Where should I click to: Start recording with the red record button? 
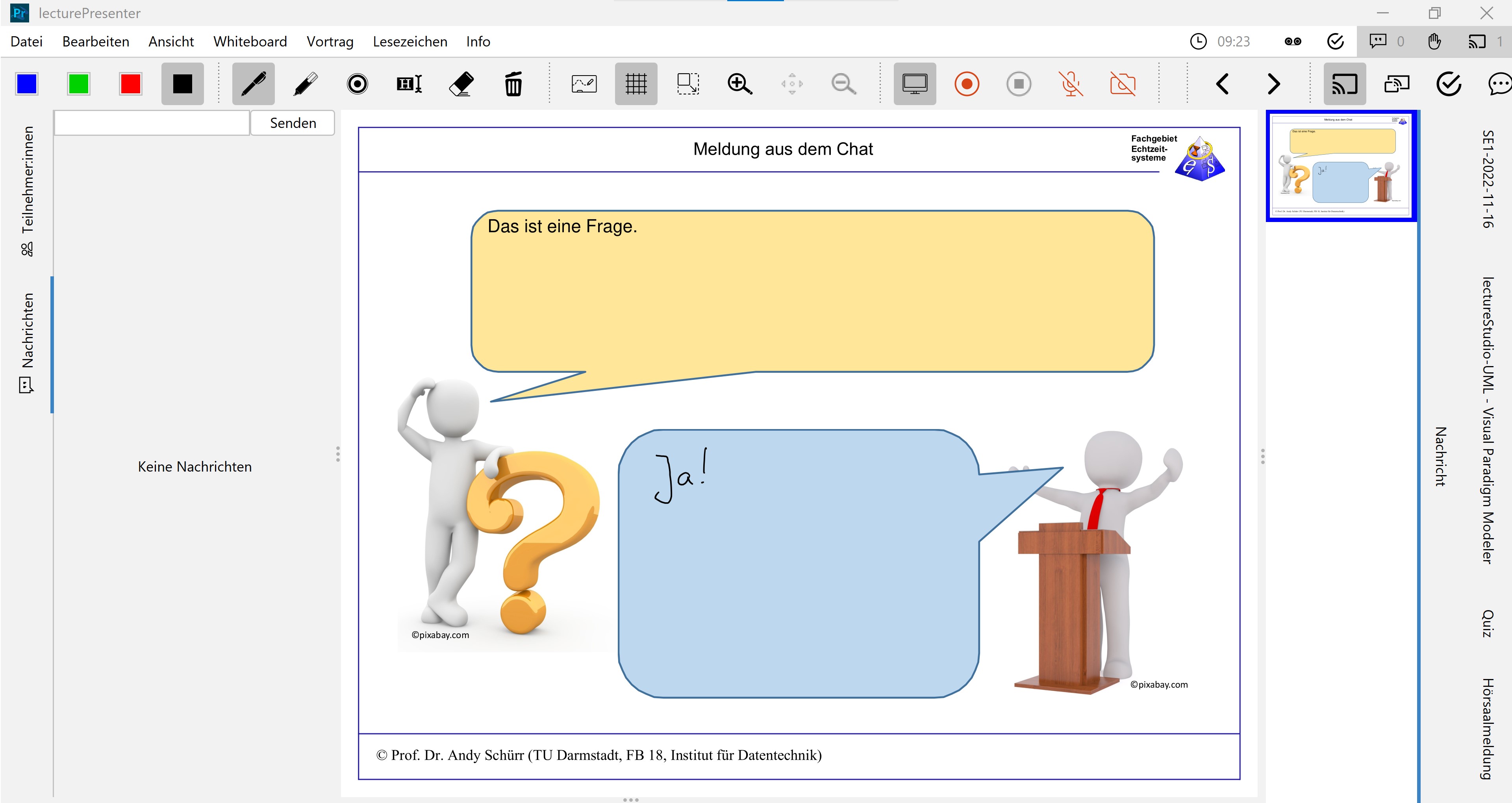tap(967, 84)
